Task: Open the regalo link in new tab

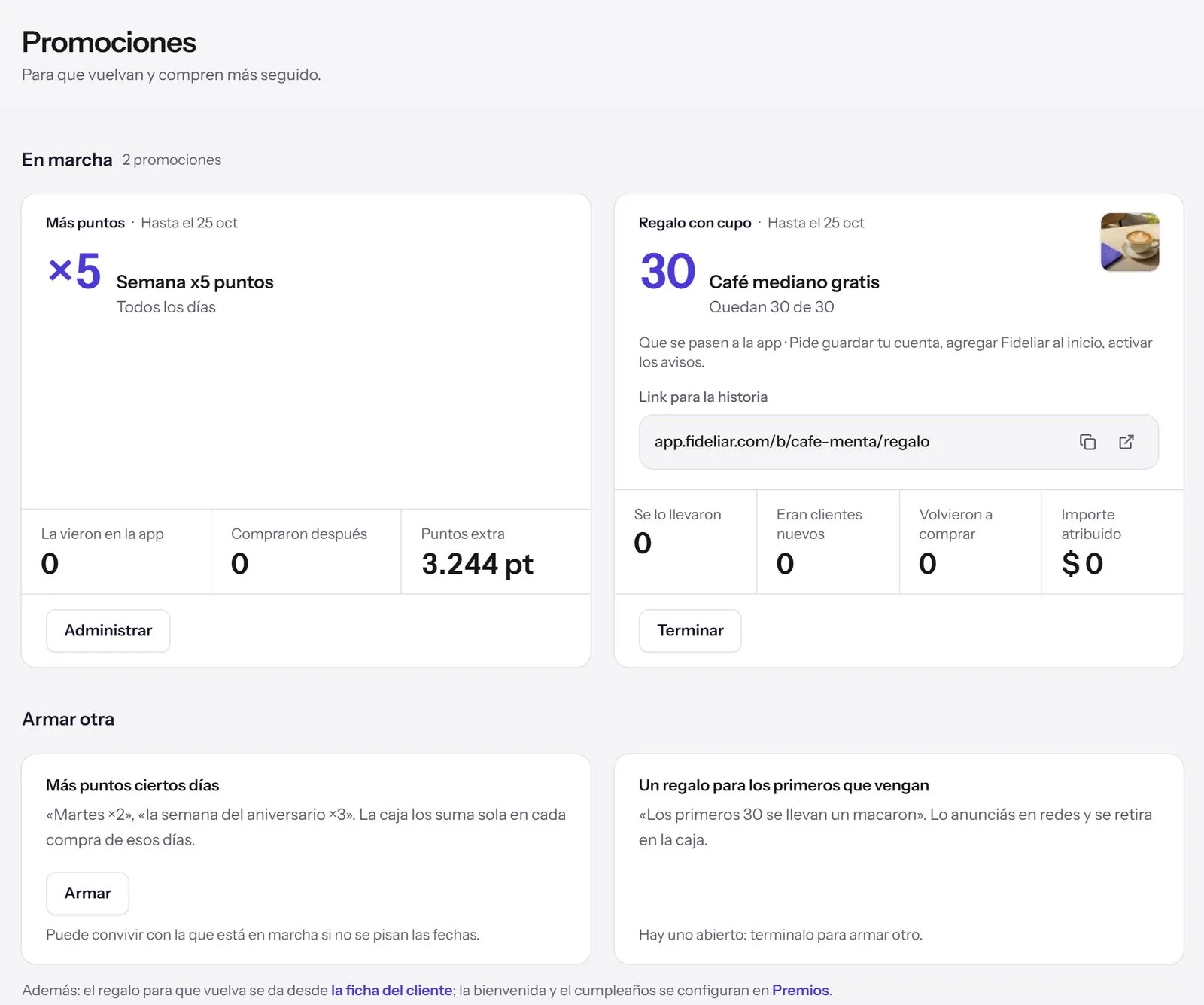Action: coord(1126,442)
